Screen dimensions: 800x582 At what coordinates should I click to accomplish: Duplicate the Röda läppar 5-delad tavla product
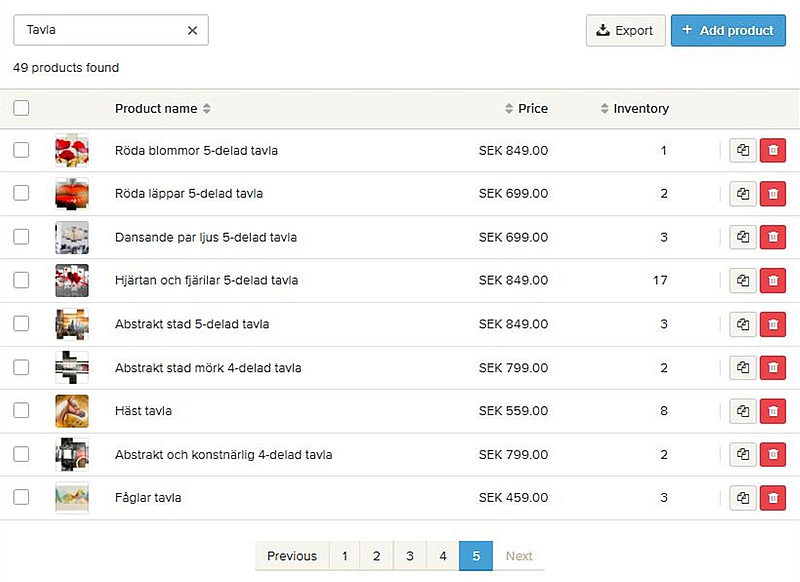coord(743,194)
